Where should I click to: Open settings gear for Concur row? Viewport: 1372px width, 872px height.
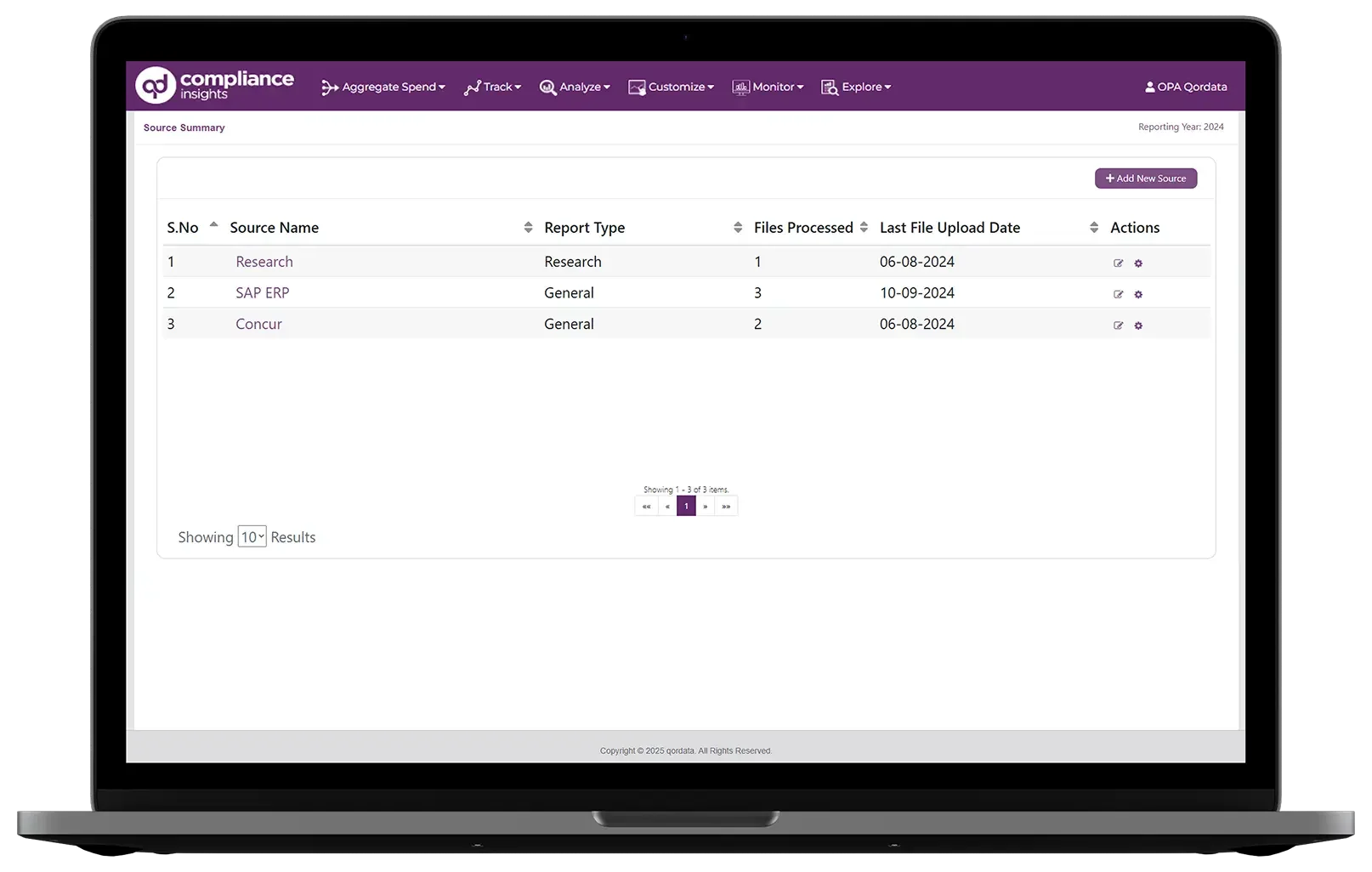(1138, 326)
